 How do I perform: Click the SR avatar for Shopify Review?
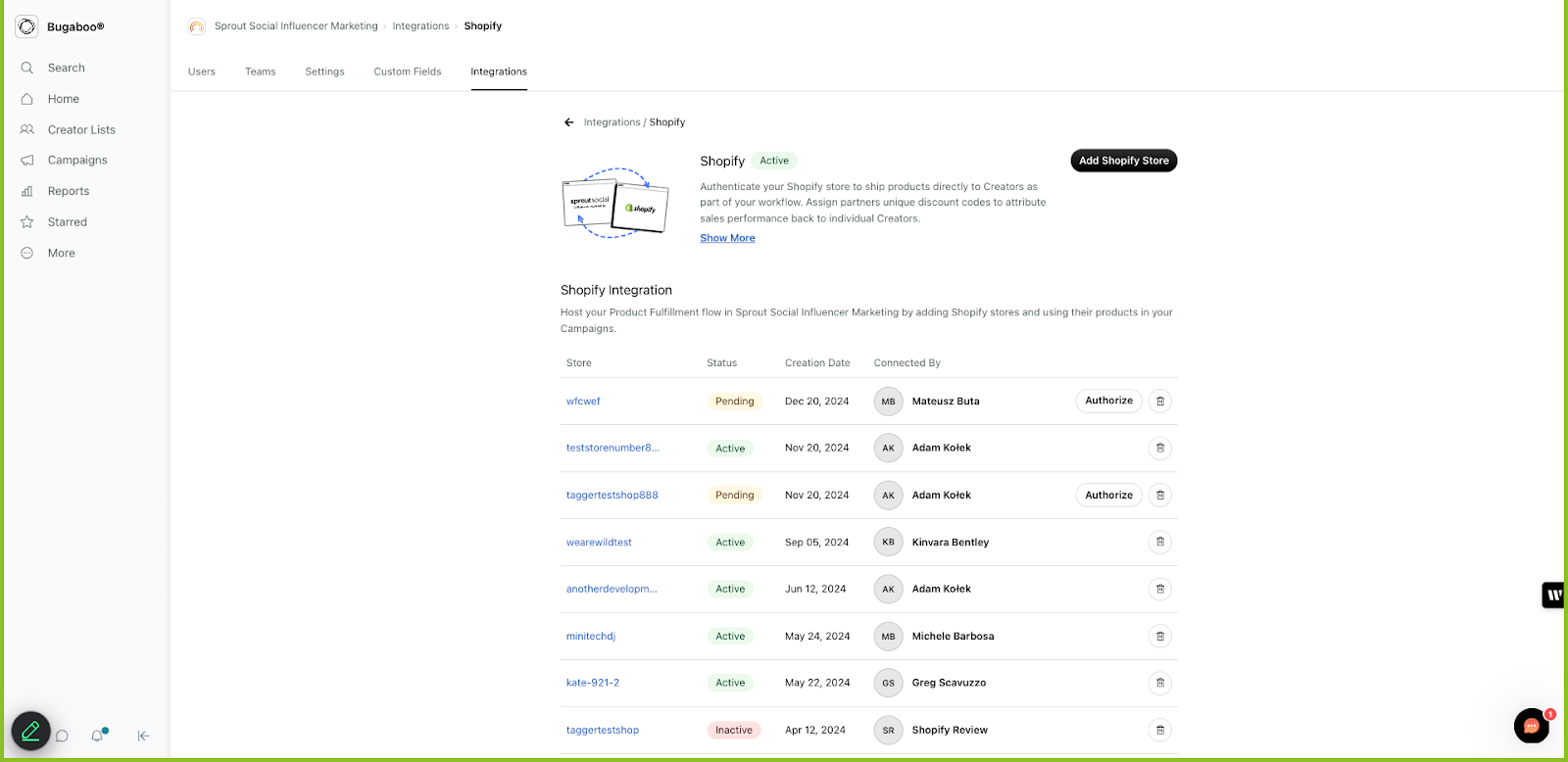(888, 731)
